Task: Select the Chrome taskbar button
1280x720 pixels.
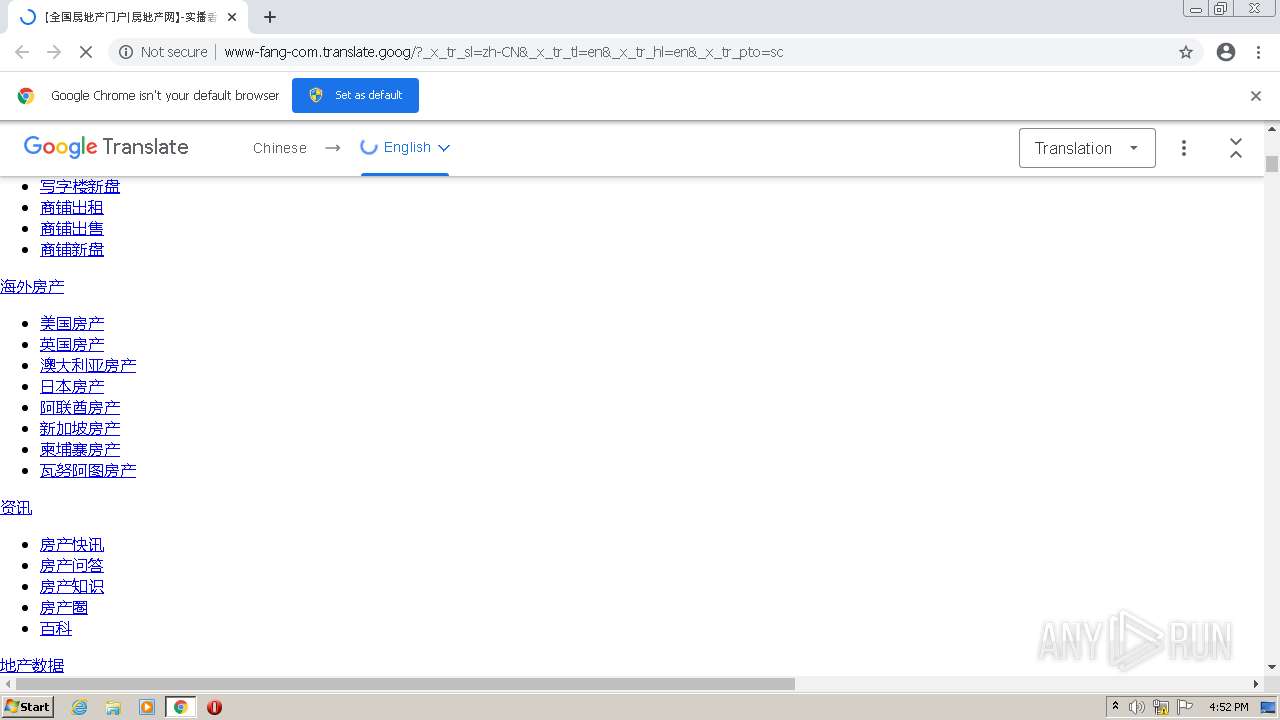Action: (180, 707)
